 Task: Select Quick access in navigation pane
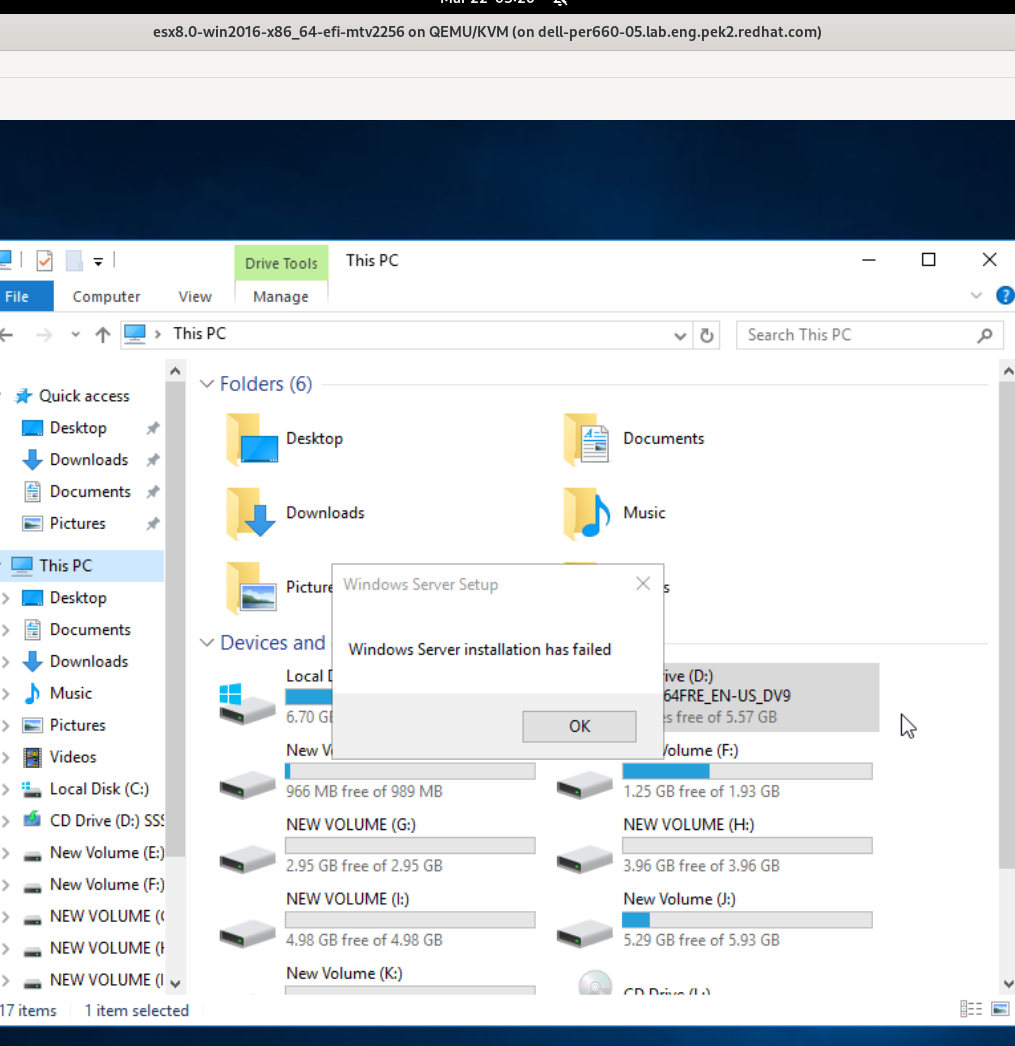tap(84, 396)
